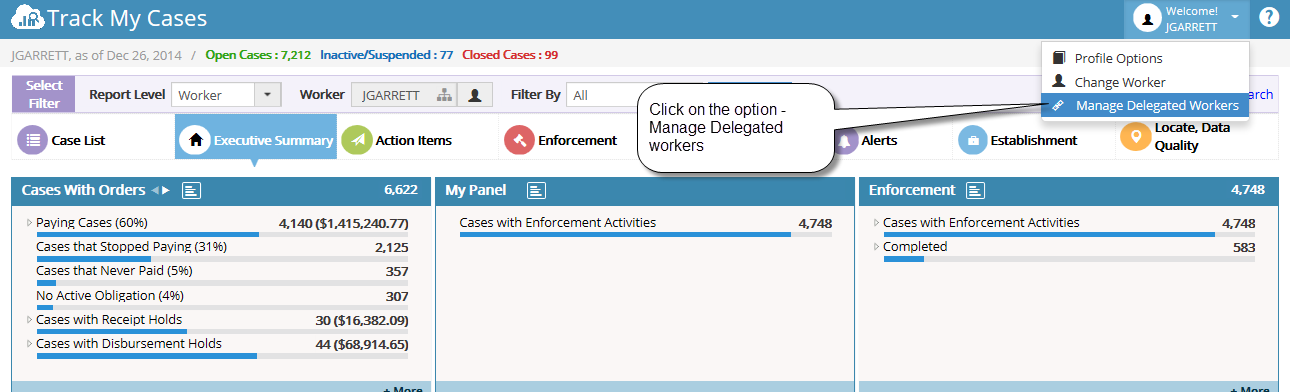The height and width of the screenshot is (392, 1290).
Task: Click the worker hierarchy org-chart icon
Action: tap(443, 95)
